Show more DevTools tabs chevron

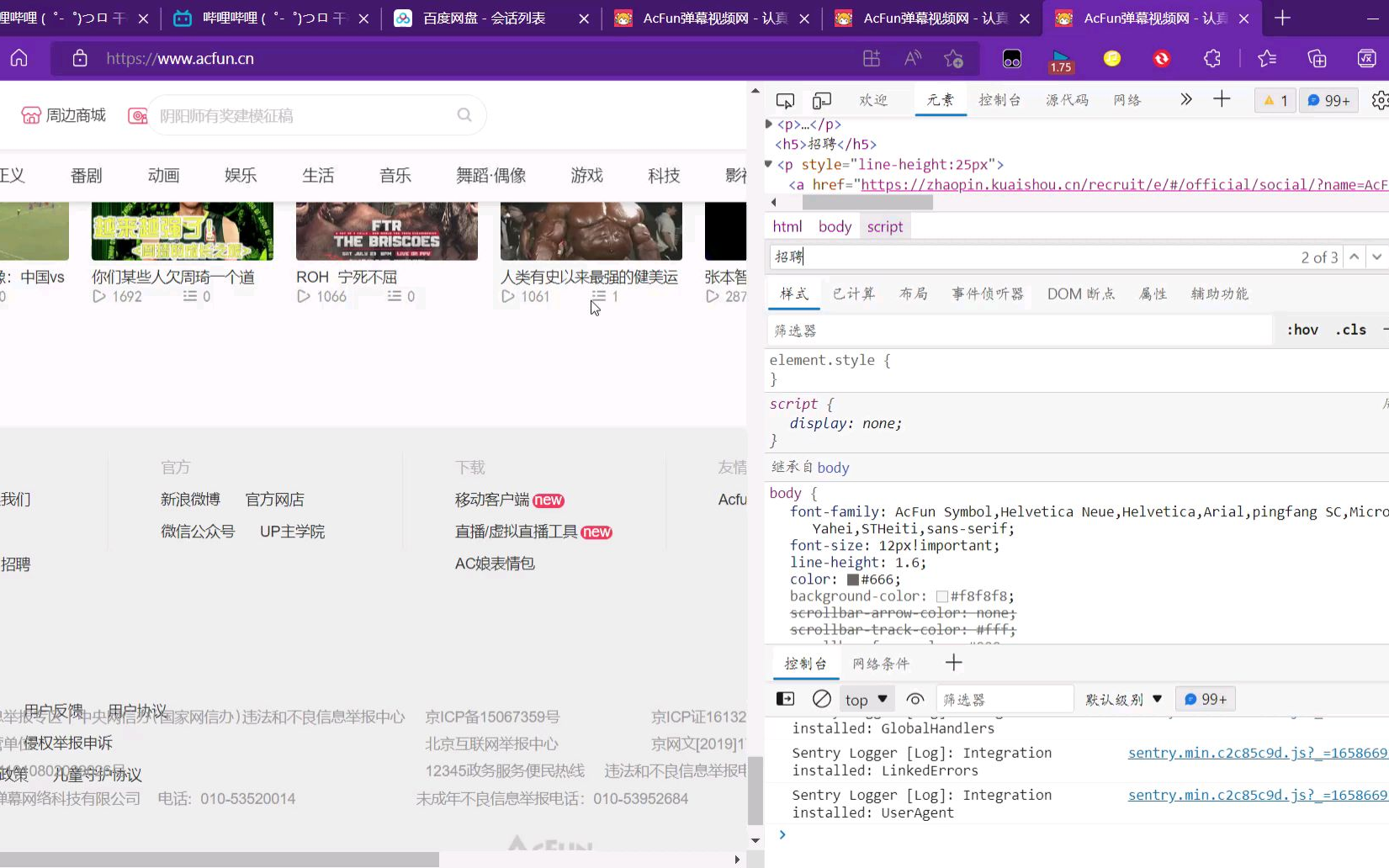(1186, 99)
